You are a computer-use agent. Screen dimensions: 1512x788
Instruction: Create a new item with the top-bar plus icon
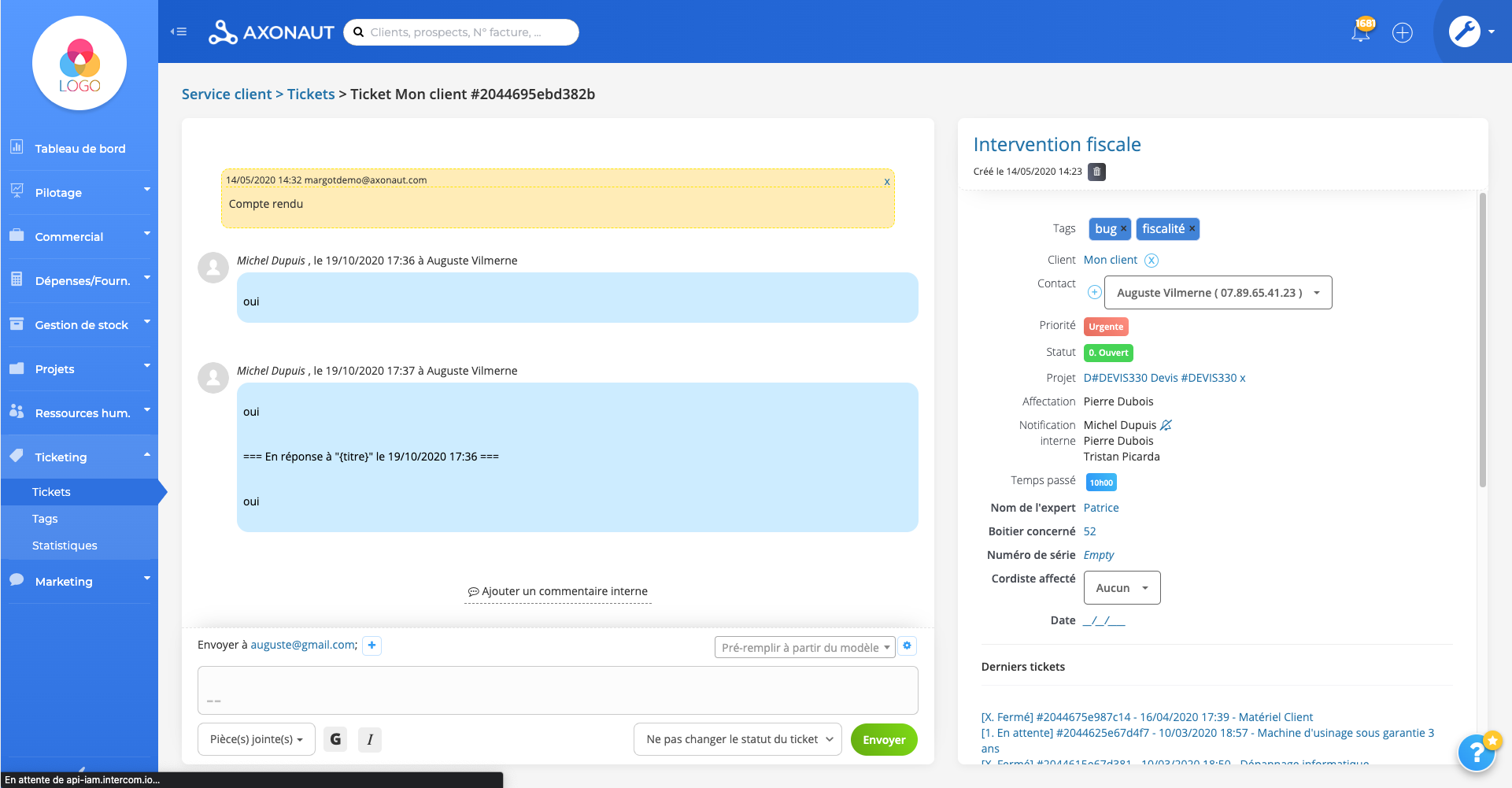[x=1403, y=32]
